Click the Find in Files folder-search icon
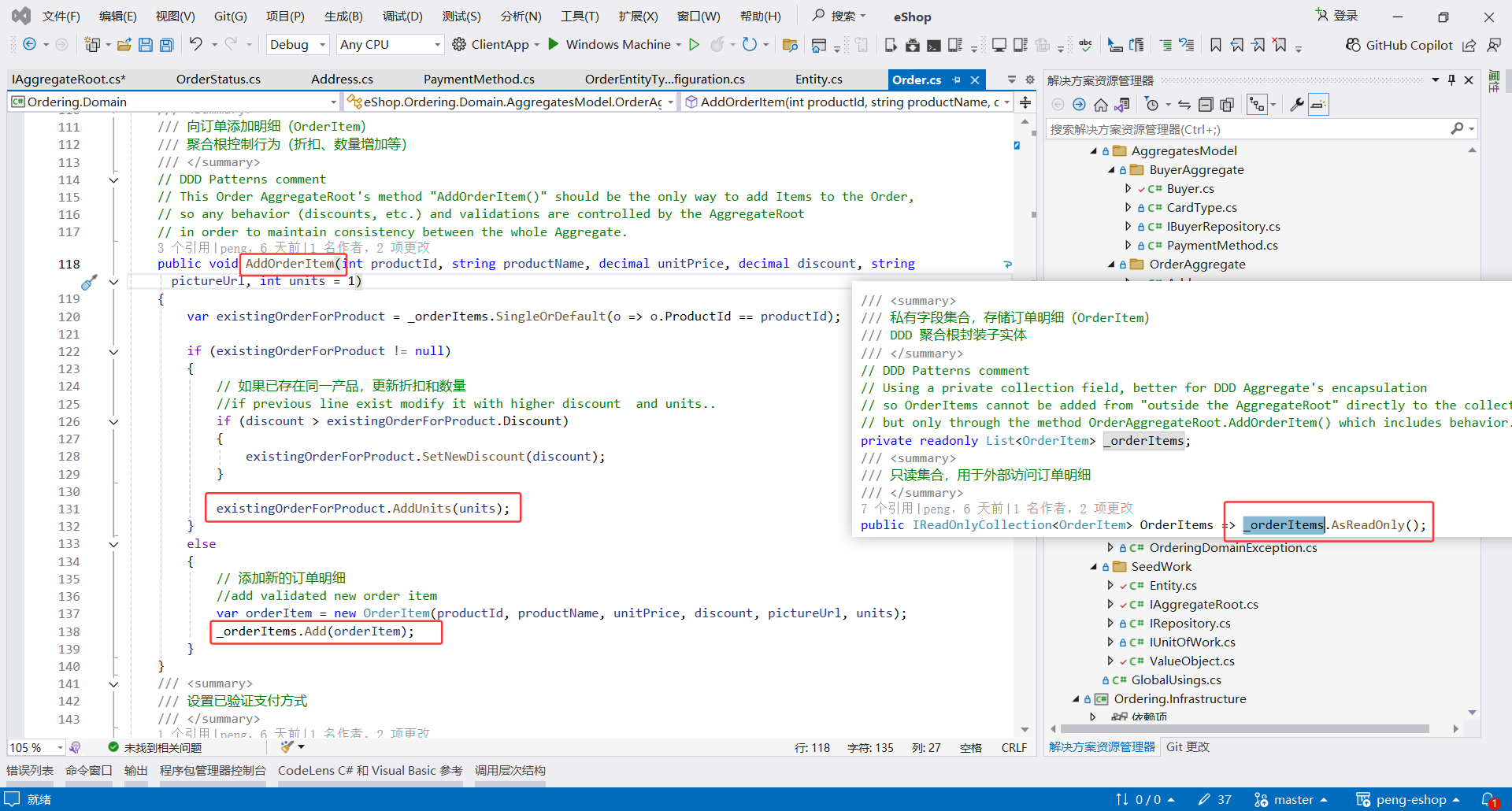 pyautogui.click(x=790, y=45)
